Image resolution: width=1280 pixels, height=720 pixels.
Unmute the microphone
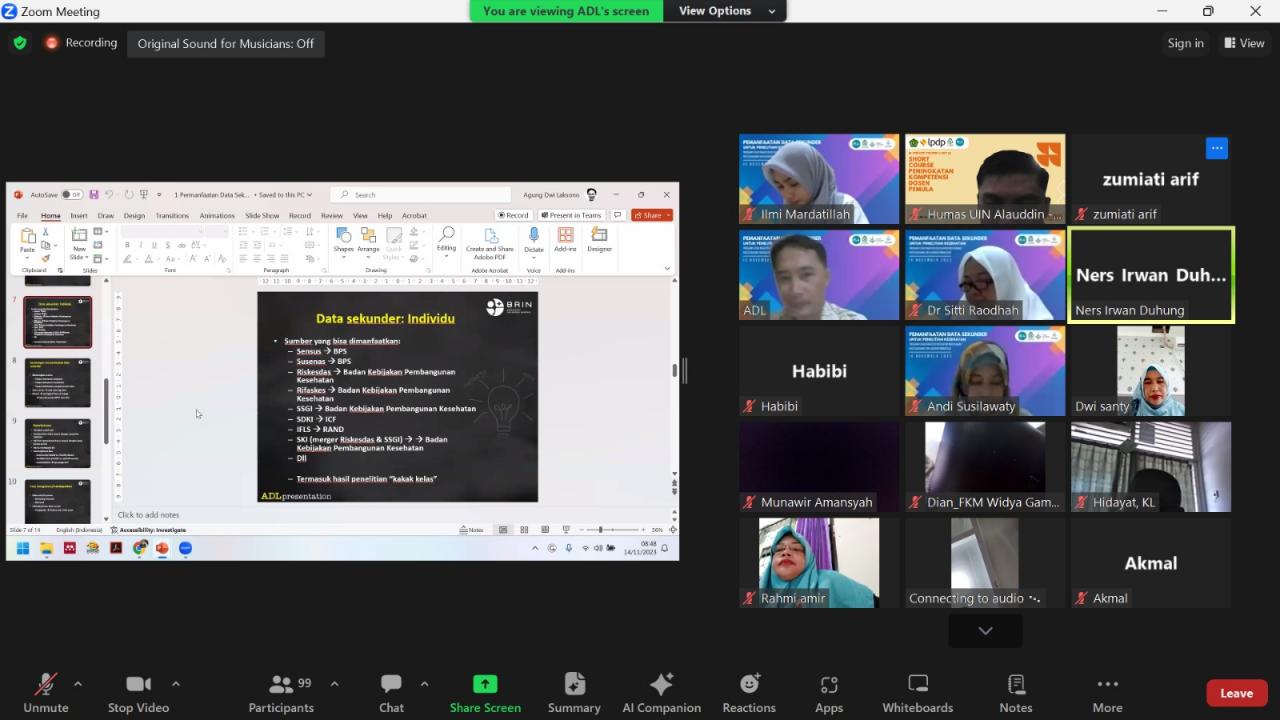tap(45, 692)
